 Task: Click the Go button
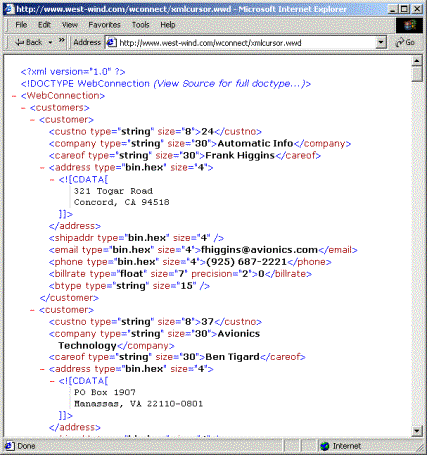pos(405,42)
